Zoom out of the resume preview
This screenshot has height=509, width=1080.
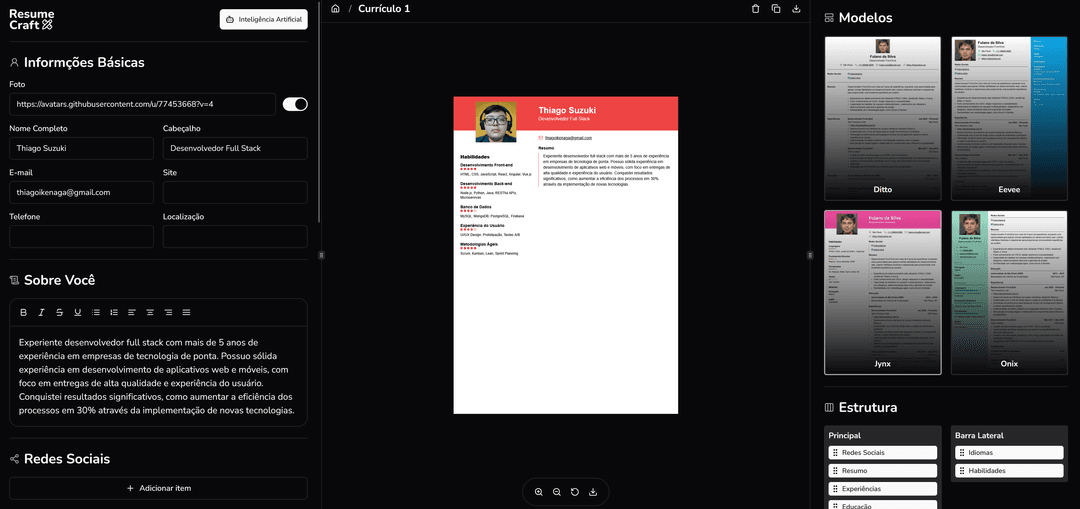tap(557, 492)
